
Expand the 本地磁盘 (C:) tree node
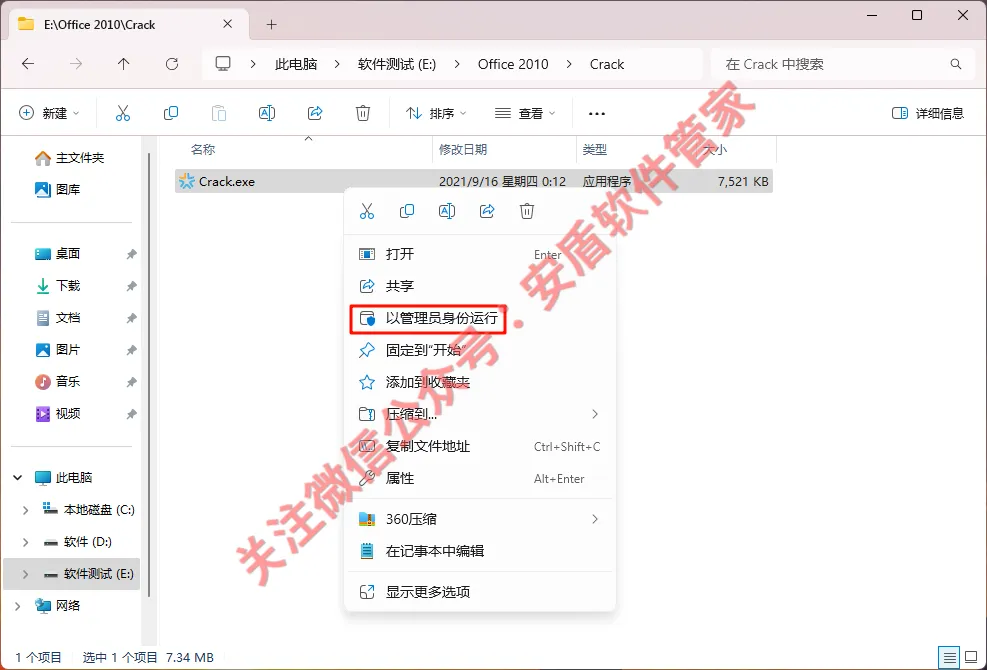(26, 510)
